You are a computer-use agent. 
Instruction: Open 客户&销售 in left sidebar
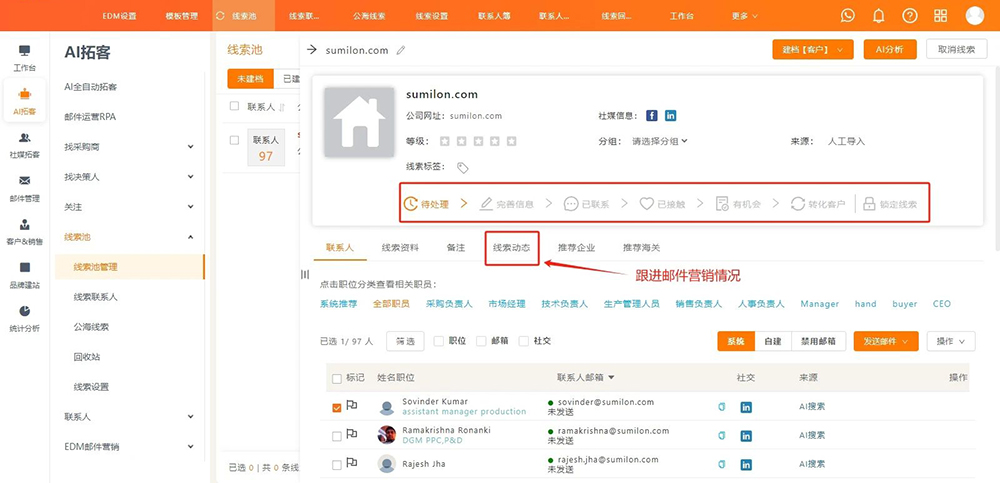24,232
